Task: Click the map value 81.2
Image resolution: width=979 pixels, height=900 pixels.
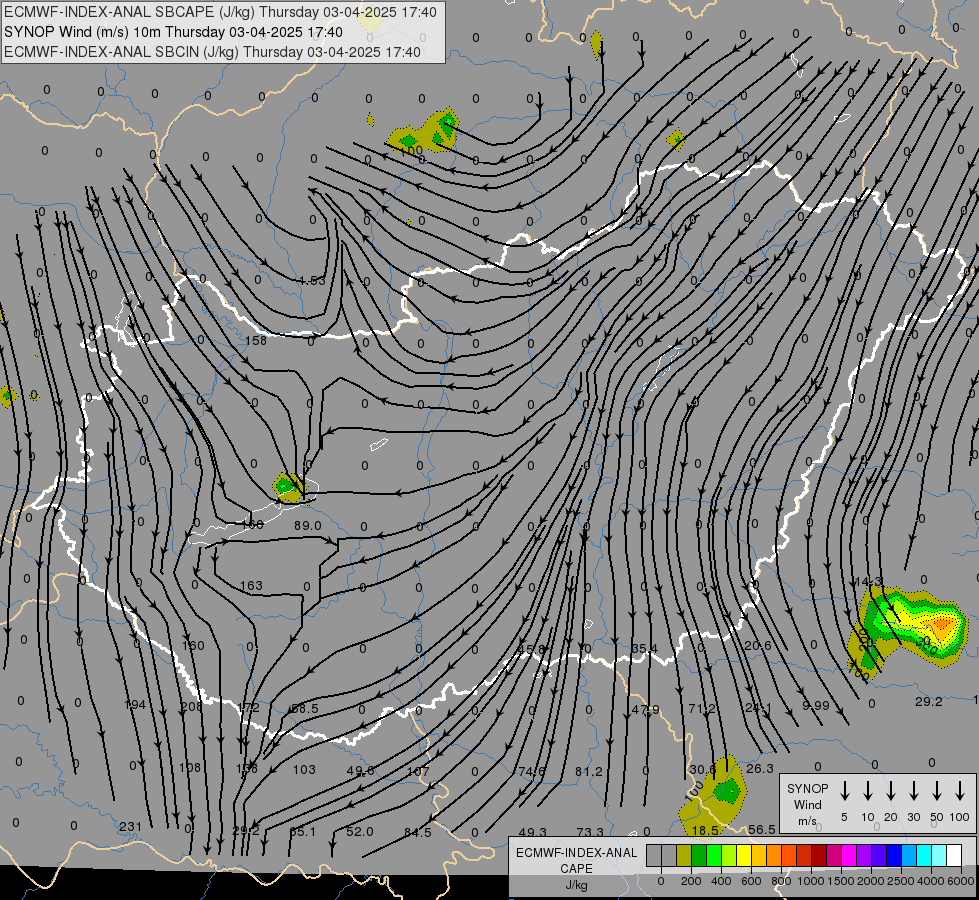Action: tap(589, 771)
